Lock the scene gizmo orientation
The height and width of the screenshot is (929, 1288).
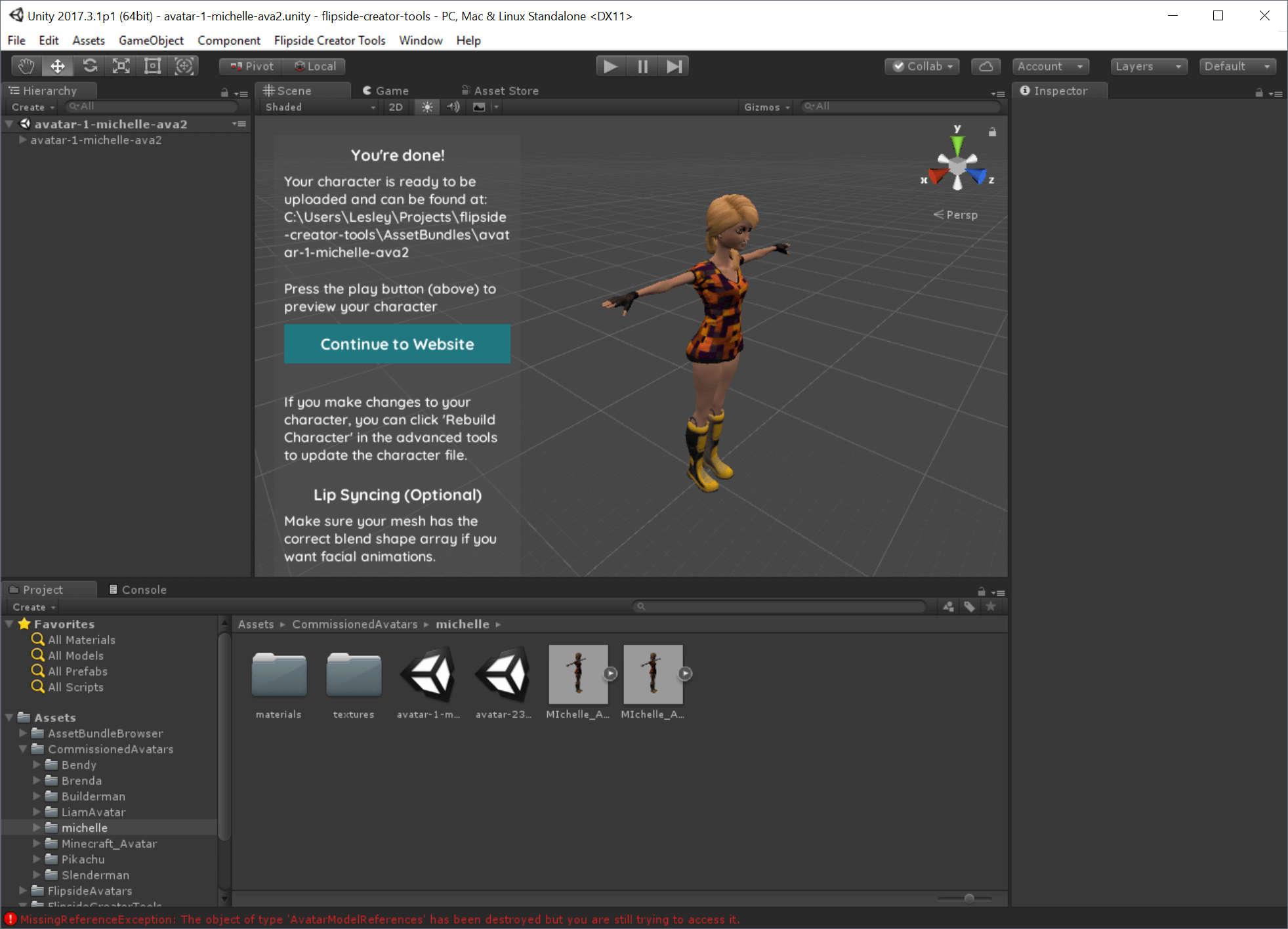(992, 132)
